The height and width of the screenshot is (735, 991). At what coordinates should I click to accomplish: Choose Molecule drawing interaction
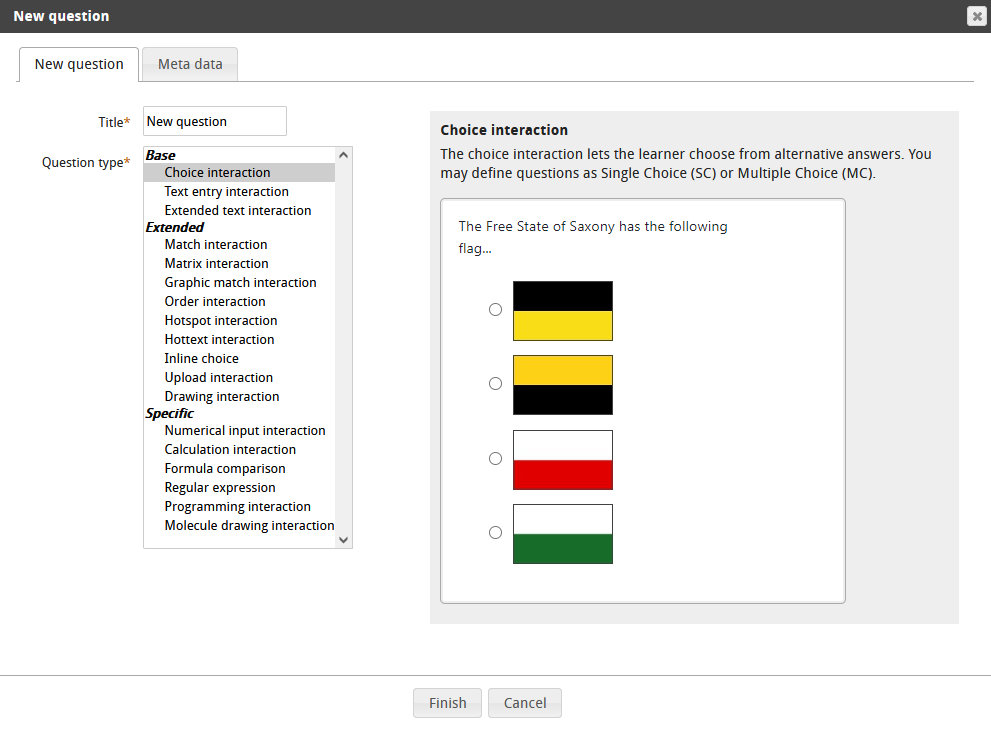(x=240, y=525)
